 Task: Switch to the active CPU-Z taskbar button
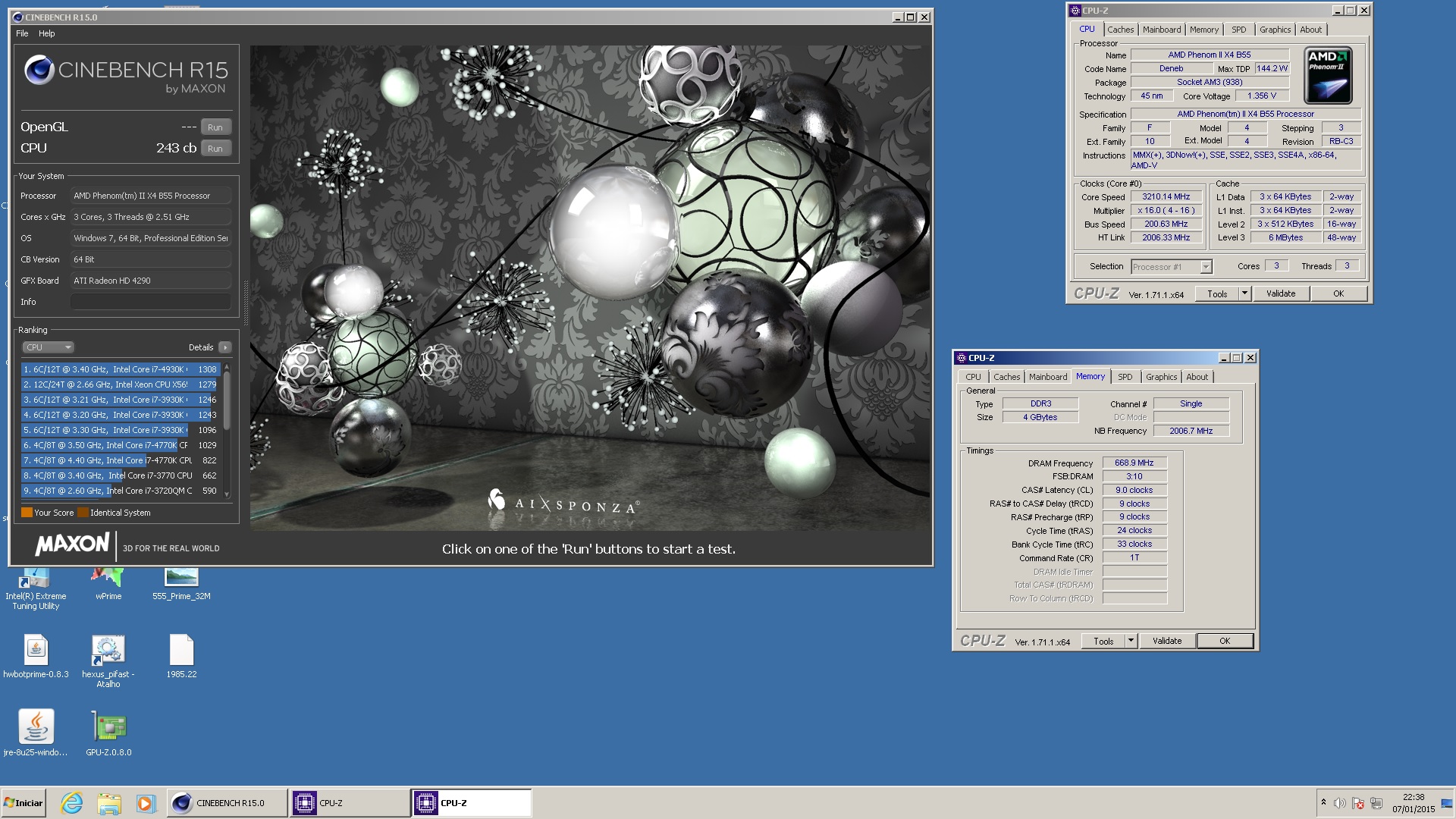click(x=471, y=803)
